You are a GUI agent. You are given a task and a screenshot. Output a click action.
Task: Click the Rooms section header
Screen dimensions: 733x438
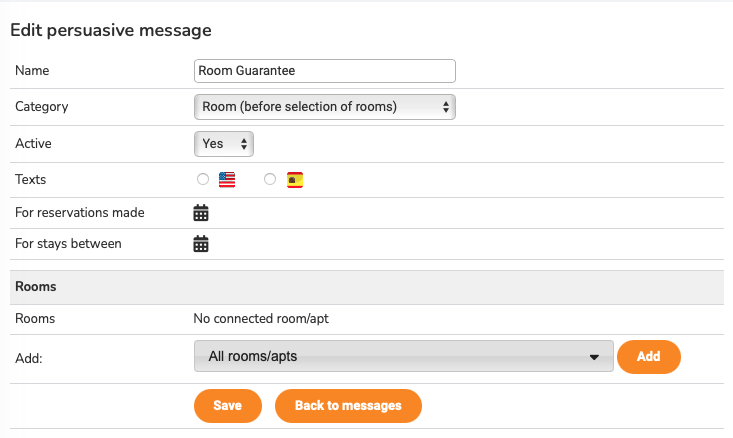pyautogui.click(x=36, y=287)
